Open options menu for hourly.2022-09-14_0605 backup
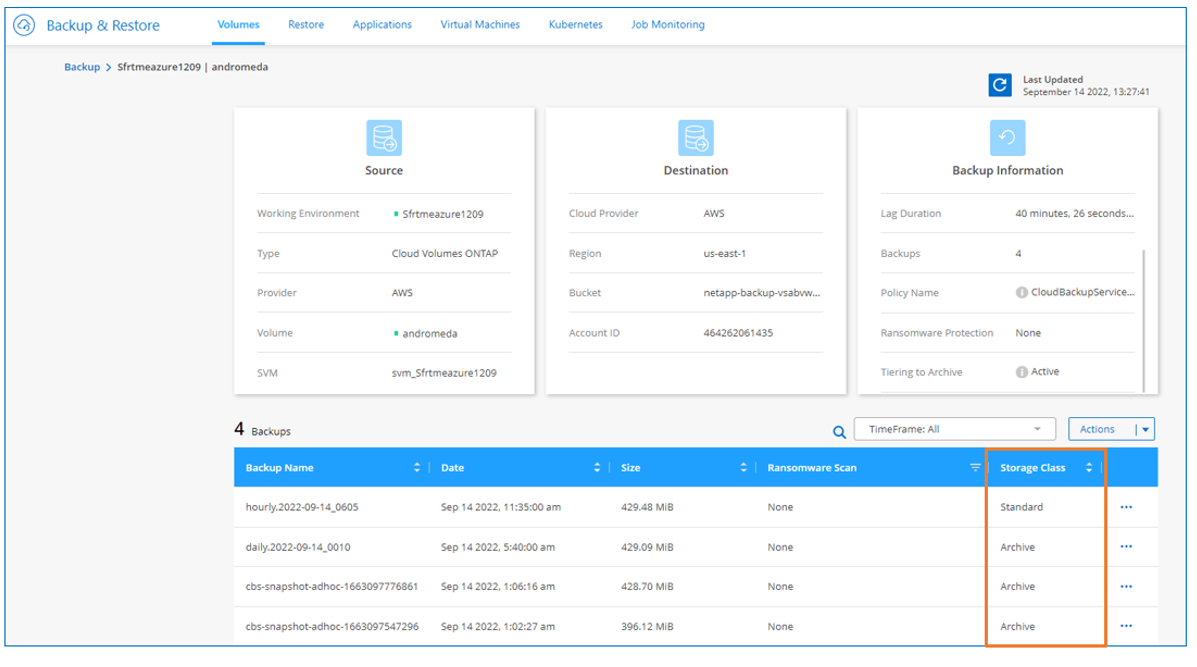Image resolution: width=1197 pixels, height=667 pixels. [x=1126, y=507]
